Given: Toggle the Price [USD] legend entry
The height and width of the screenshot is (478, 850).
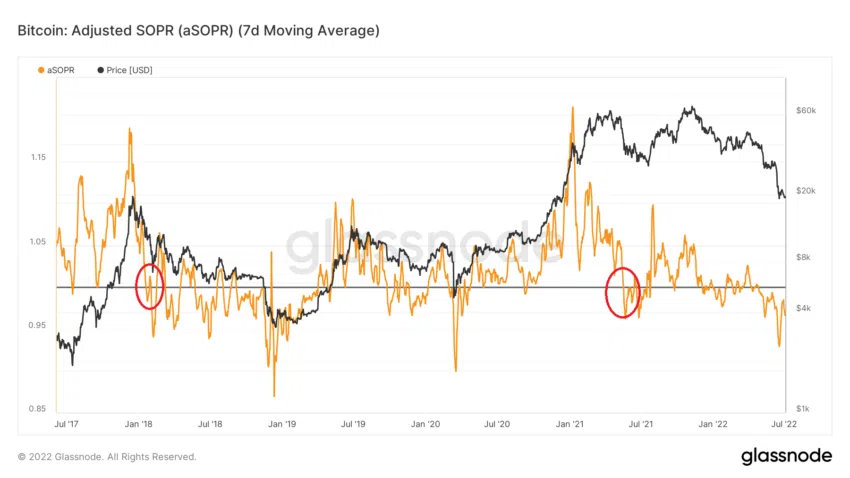Looking at the screenshot, I should pos(125,70).
